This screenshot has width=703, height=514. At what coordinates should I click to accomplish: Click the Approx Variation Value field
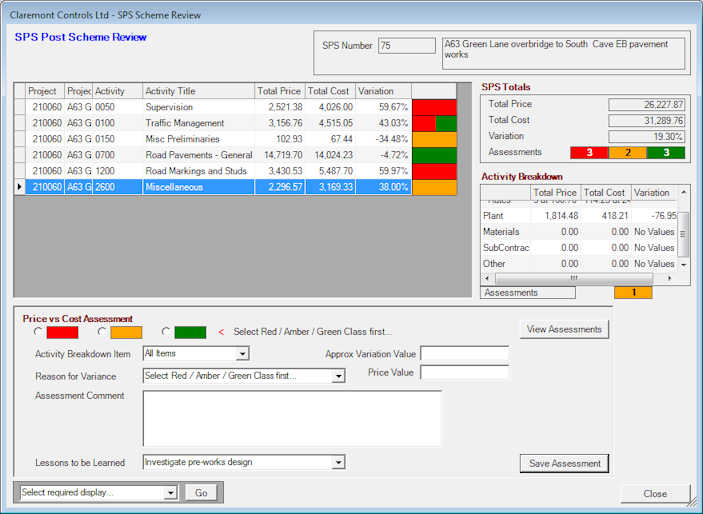tap(464, 353)
